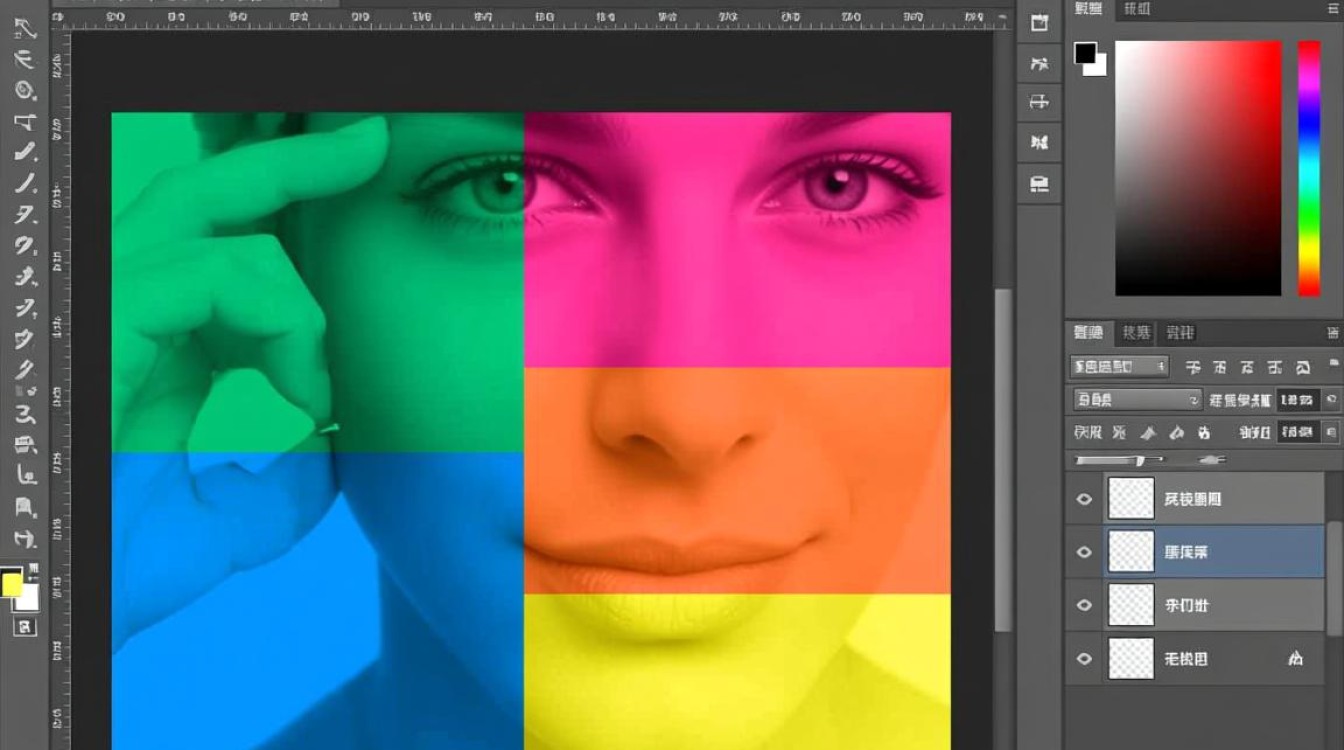Click the padlock lock-all icon in the lock row
This screenshot has width=1344, height=750.
1204,433
